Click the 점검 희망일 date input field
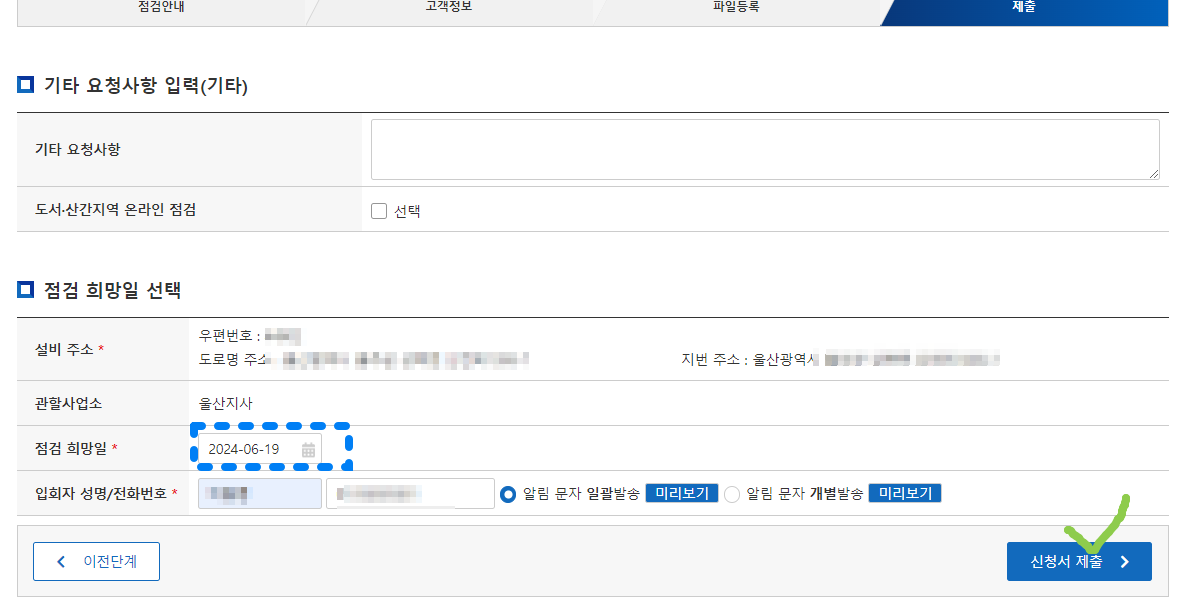 (x=260, y=449)
